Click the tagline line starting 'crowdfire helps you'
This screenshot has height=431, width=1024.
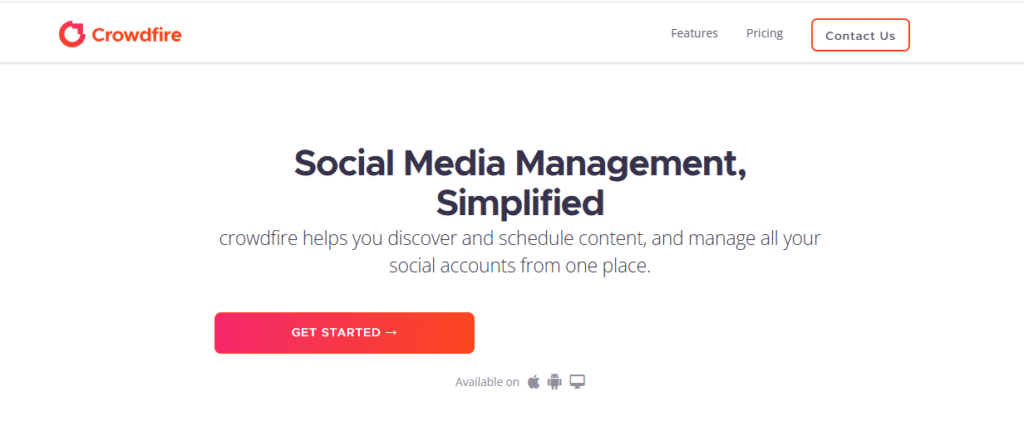tap(520, 238)
